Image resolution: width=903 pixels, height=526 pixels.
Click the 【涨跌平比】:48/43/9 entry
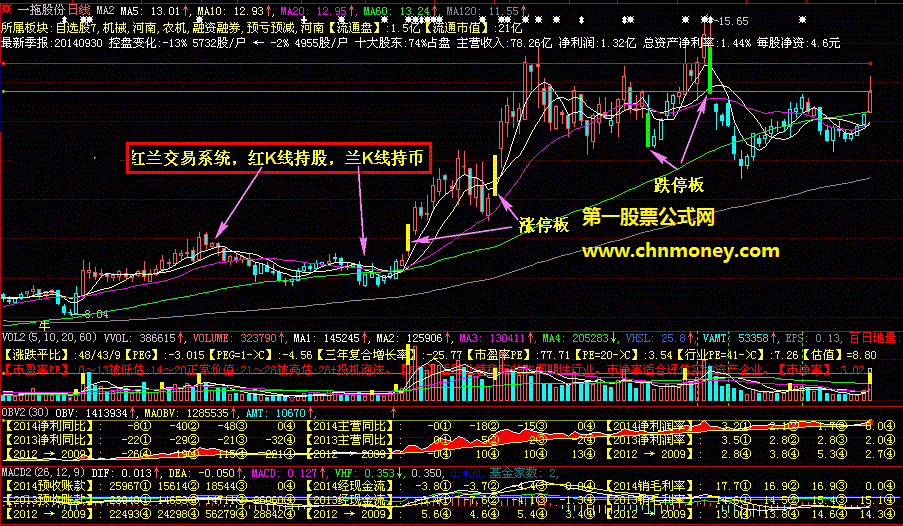62,355
